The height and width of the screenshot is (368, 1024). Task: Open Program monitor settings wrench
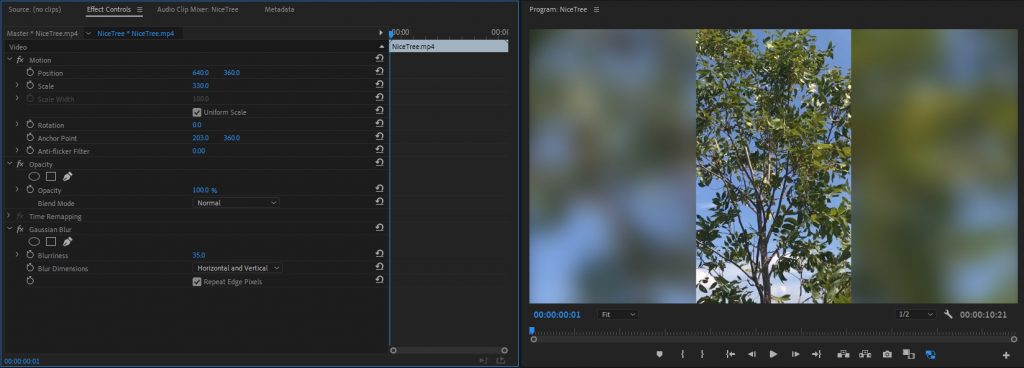948,314
